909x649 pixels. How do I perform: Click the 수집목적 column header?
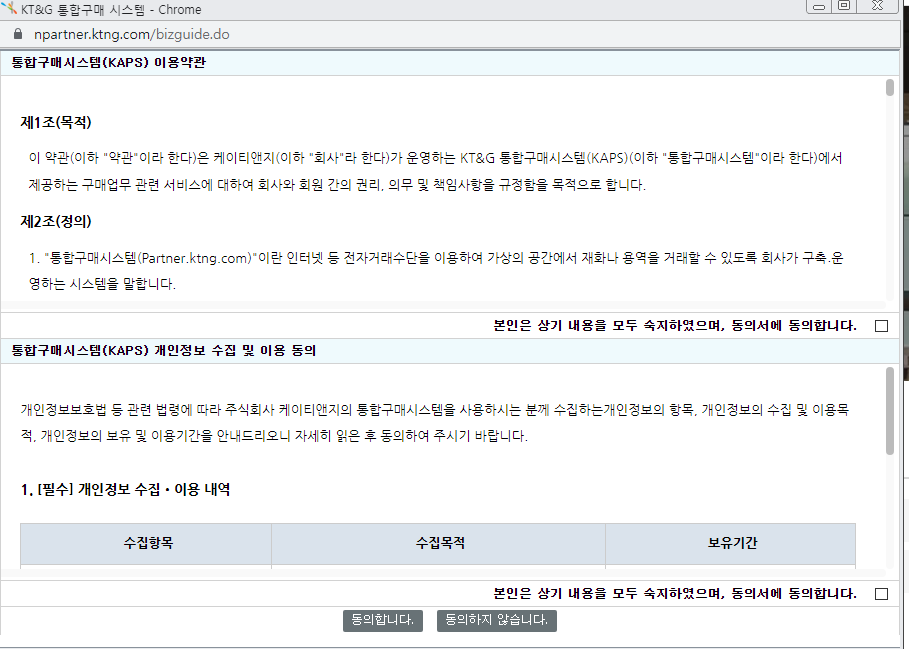pos(439,543)
